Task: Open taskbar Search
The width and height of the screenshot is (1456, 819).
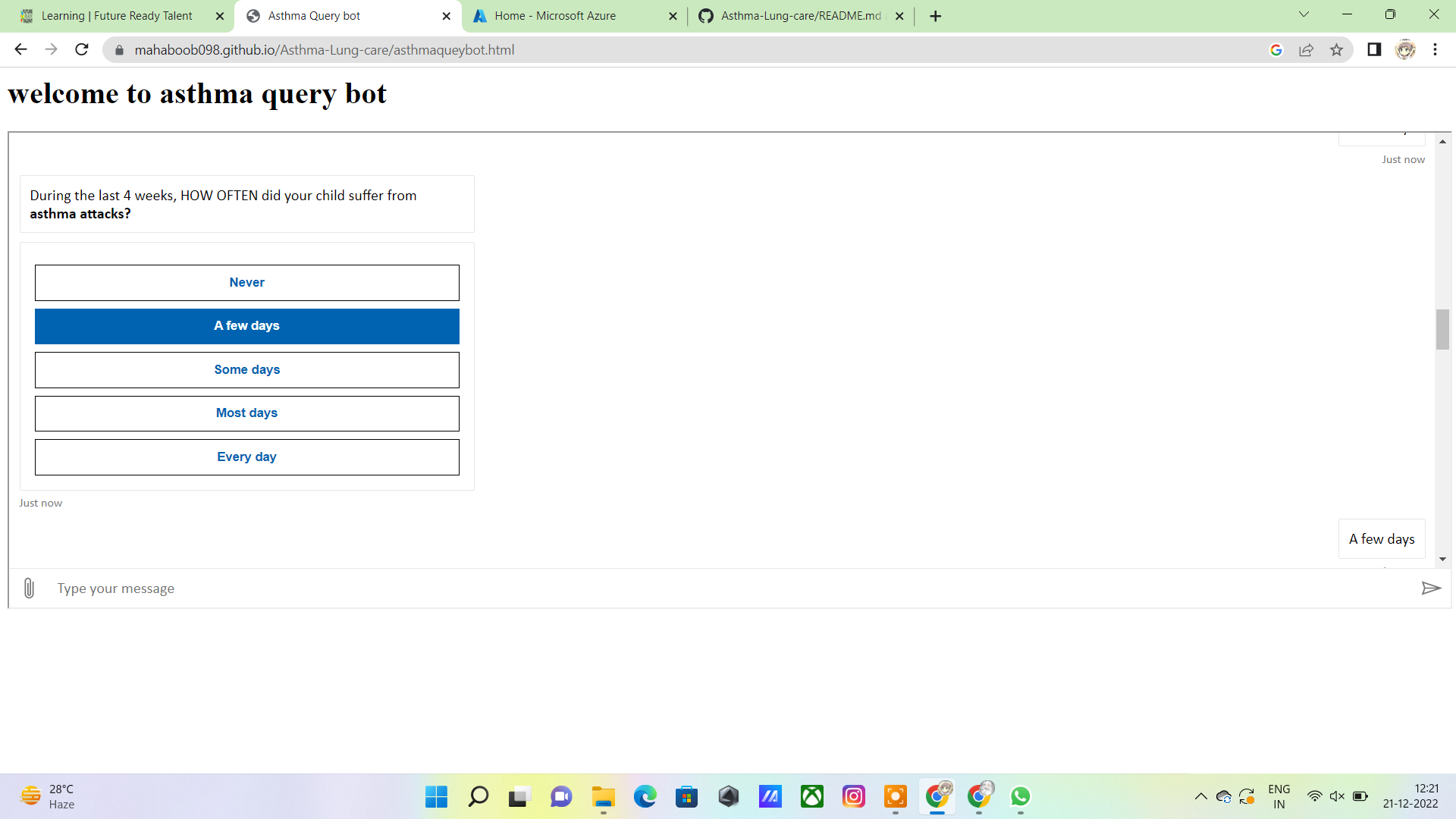Action: pyautogui.click(x=478, y=796)
